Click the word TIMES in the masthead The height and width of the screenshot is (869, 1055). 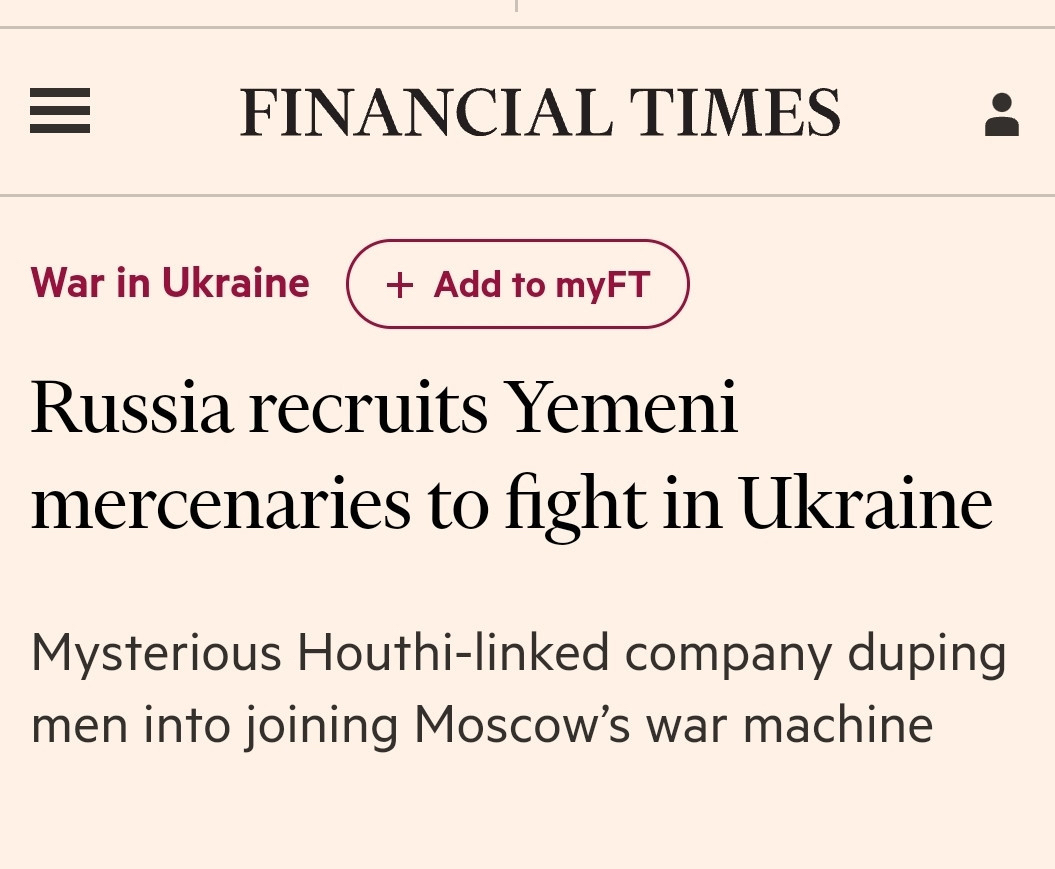pos(735,112)
